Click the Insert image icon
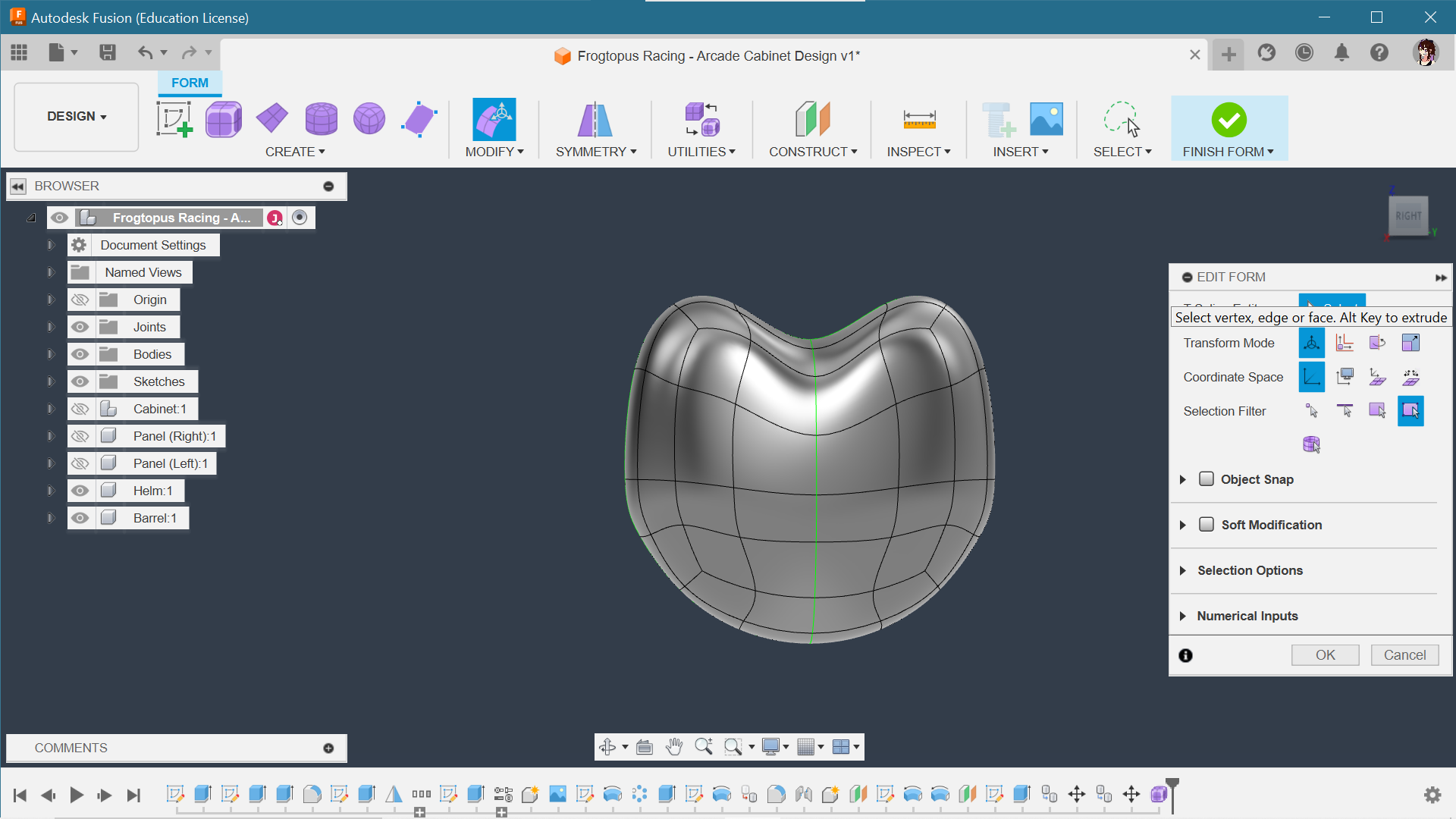This screenshot has height=819, width=1456. (x=1046, y=119)
